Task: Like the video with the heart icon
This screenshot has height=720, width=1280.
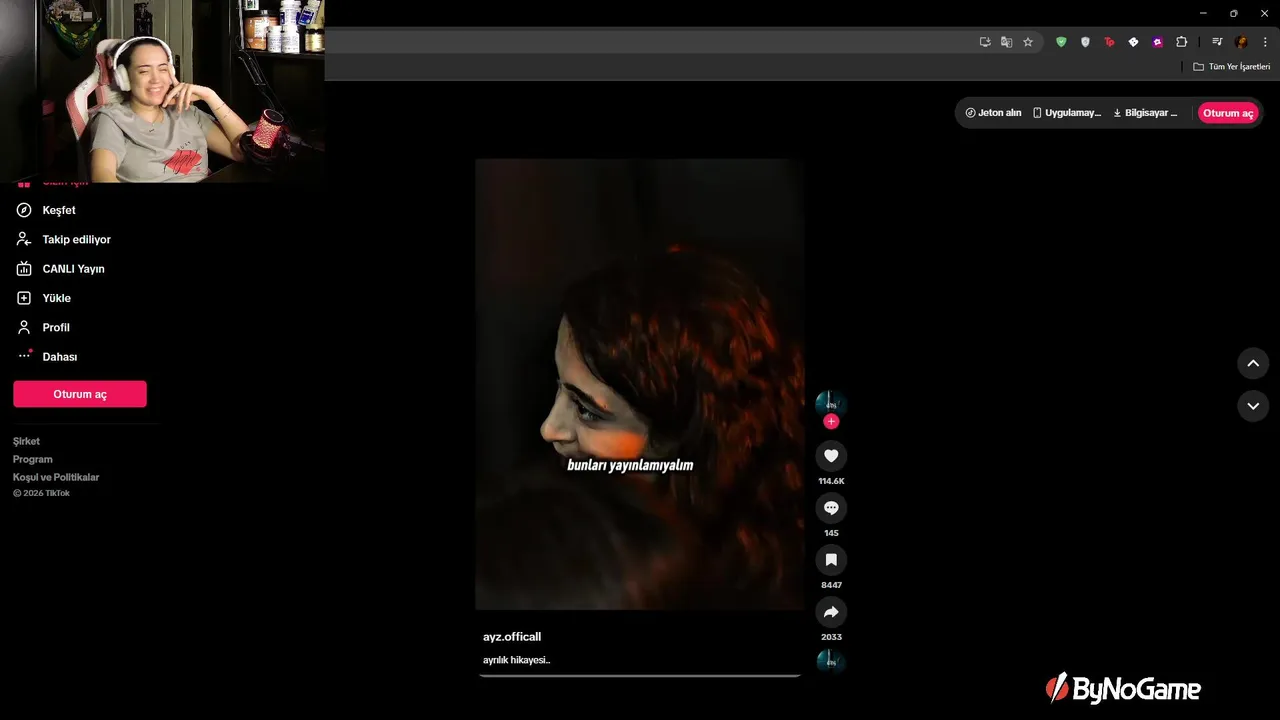Action: pyautogui.click(x=831, y=456)
